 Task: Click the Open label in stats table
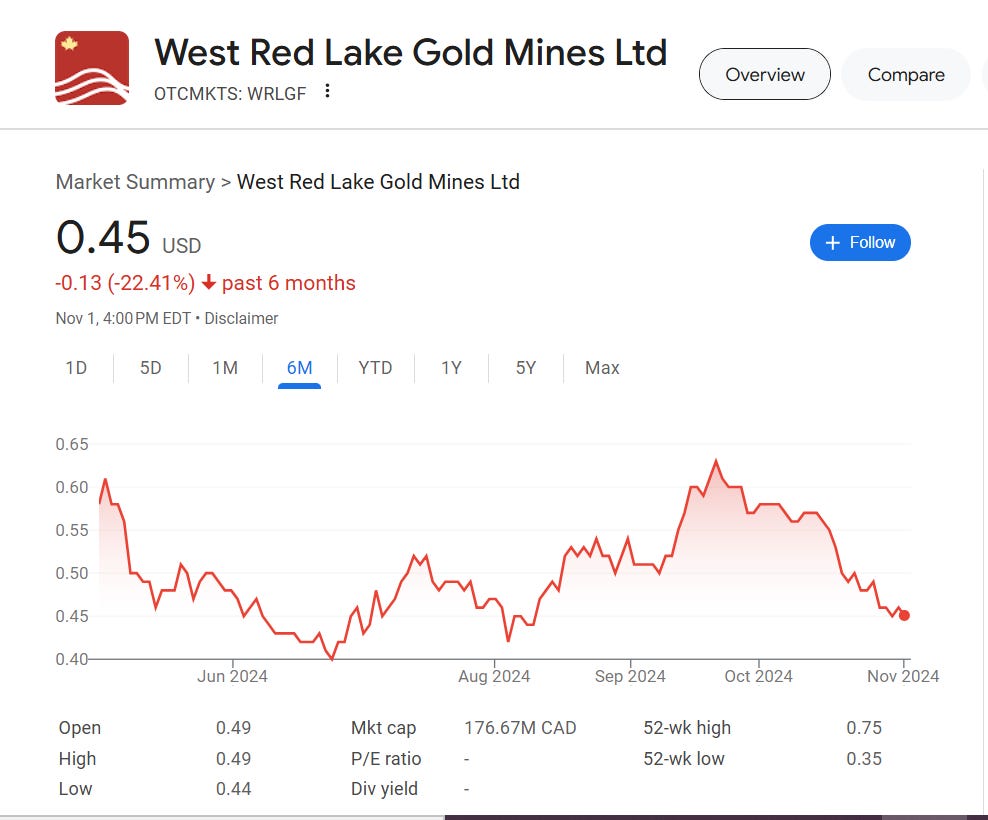[80, 728]
